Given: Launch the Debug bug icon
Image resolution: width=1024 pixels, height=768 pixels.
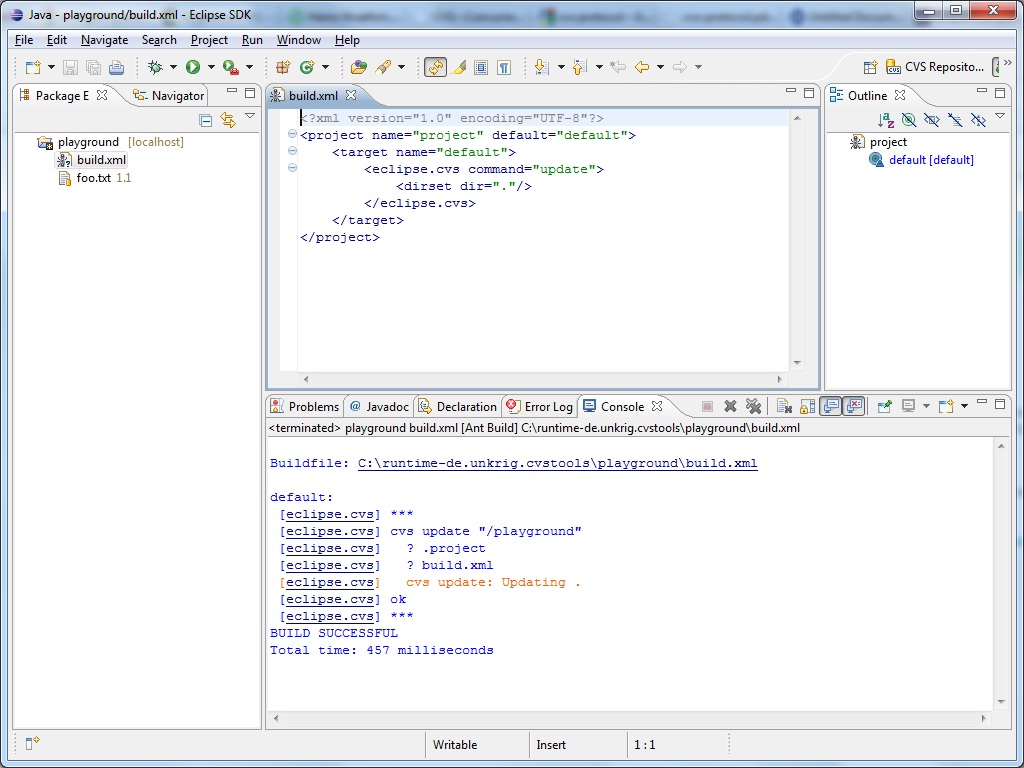Looking at the screenshot, I should click(155, 67).
